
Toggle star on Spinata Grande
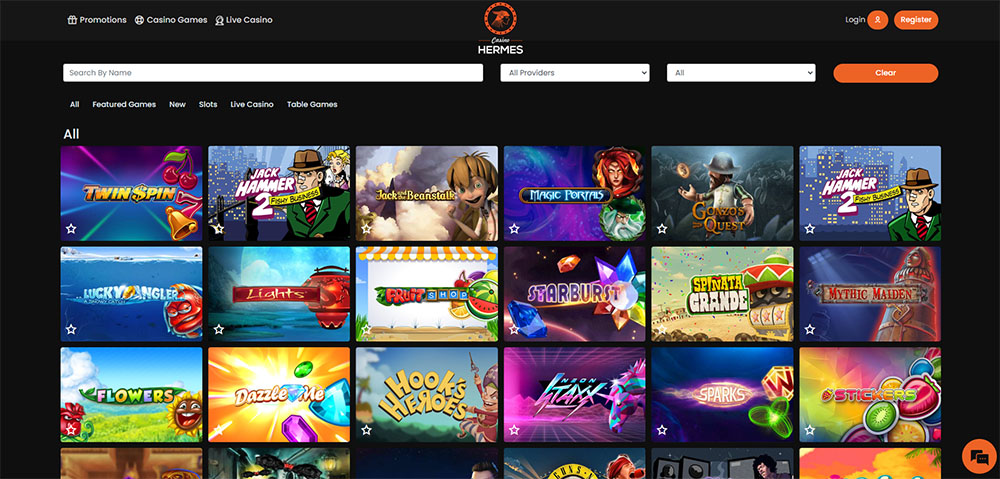tap(662, 329)
